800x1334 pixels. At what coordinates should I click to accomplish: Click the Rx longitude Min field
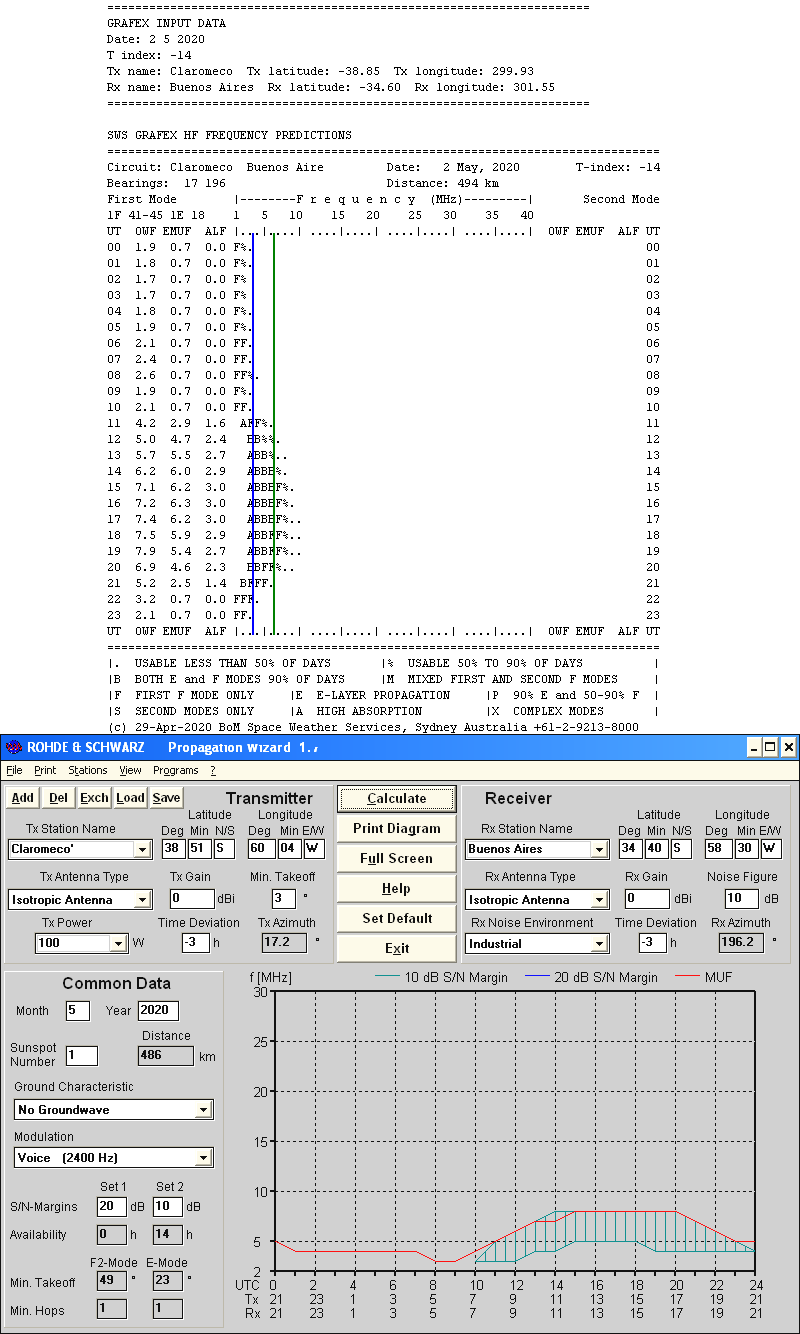click(747, 849)
